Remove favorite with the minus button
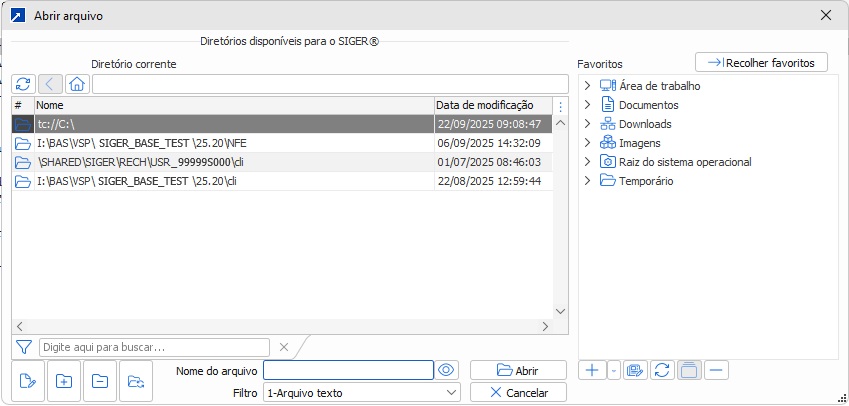This screenshot has height=406, width=849. tap(716, 370)
